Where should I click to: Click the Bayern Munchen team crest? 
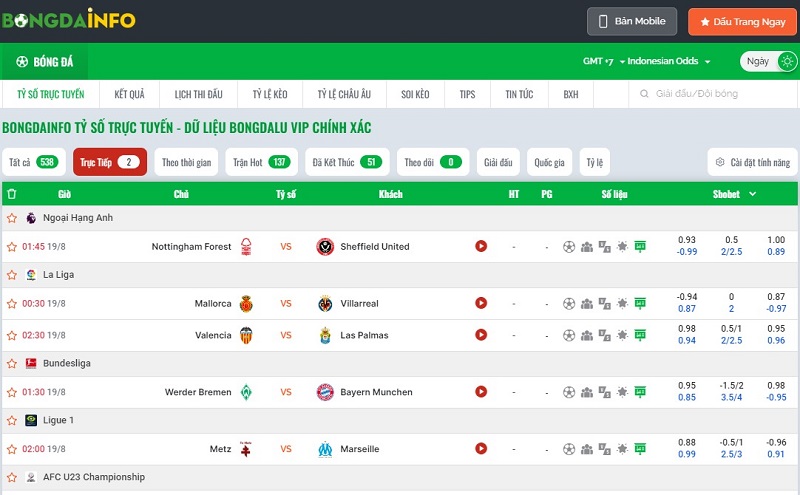click(325, 392)
